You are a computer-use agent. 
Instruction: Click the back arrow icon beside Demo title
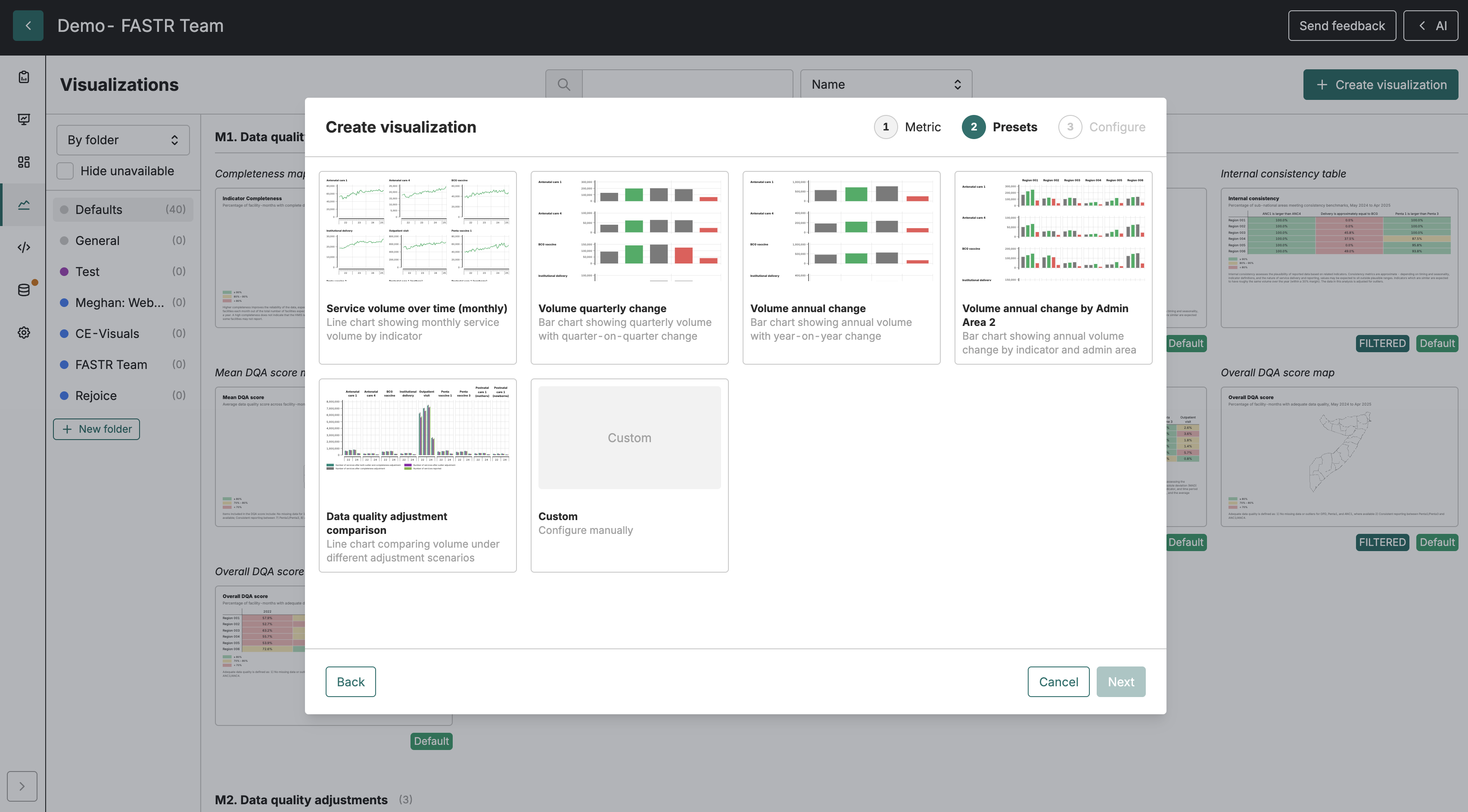pos(28,26)
